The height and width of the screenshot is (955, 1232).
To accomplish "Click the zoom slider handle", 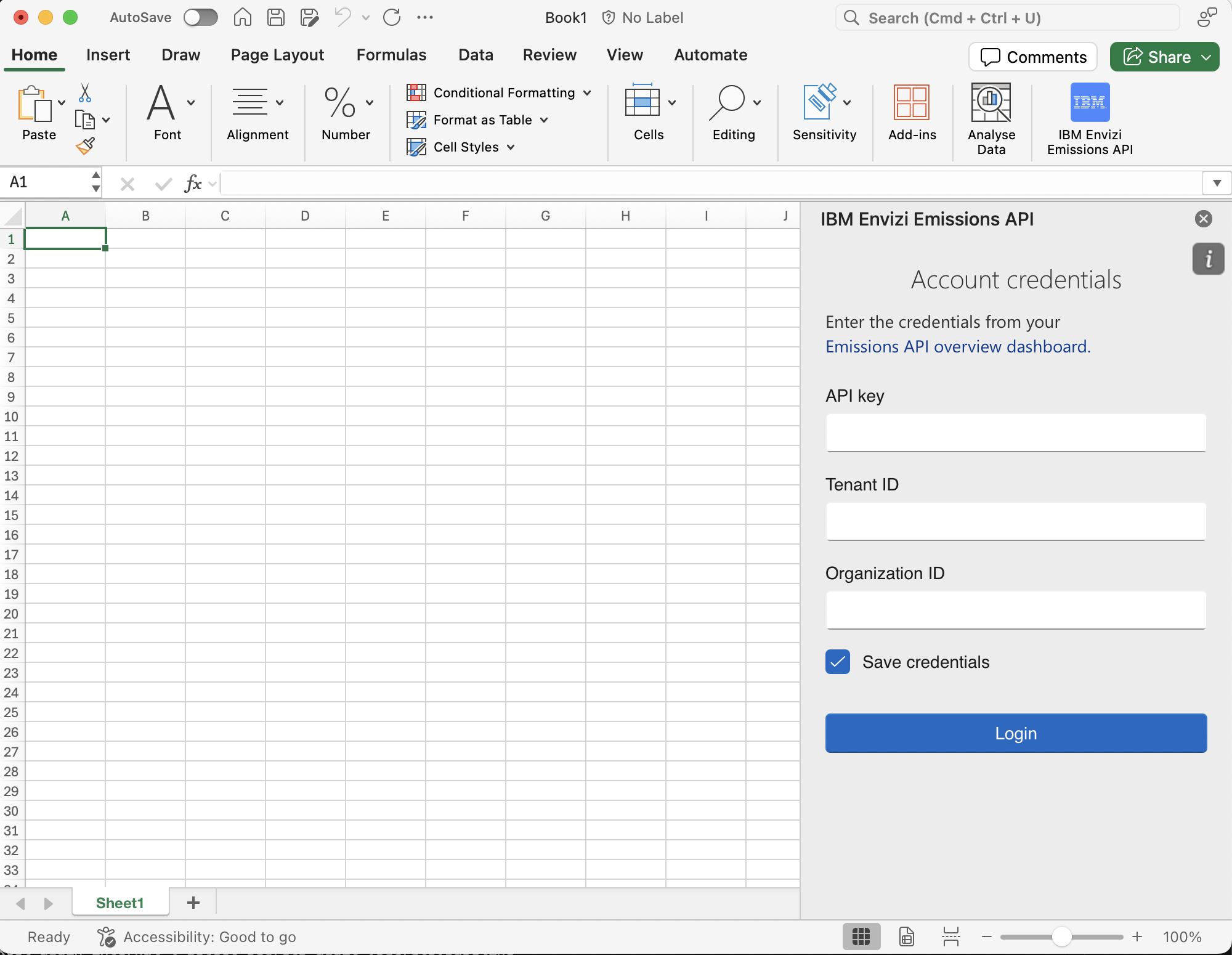I will [x=1061, y=937].
